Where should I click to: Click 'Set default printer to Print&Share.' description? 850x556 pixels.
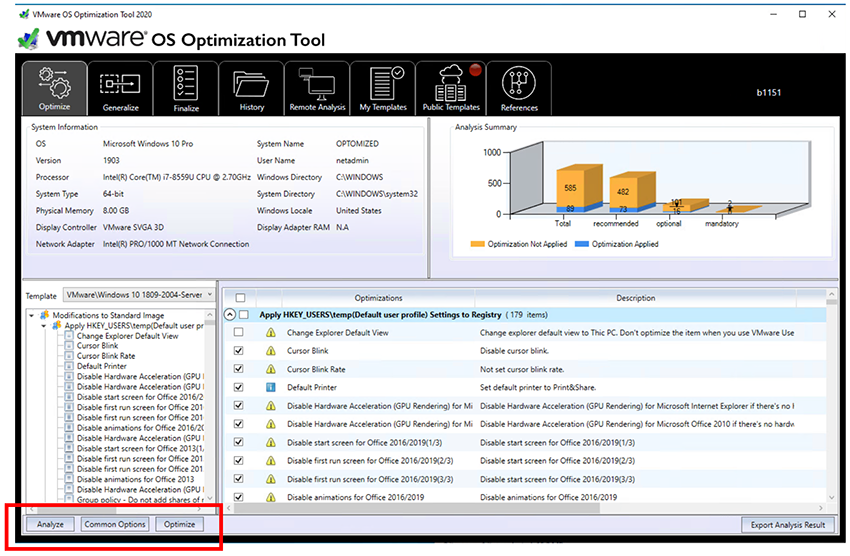point(538,387)
